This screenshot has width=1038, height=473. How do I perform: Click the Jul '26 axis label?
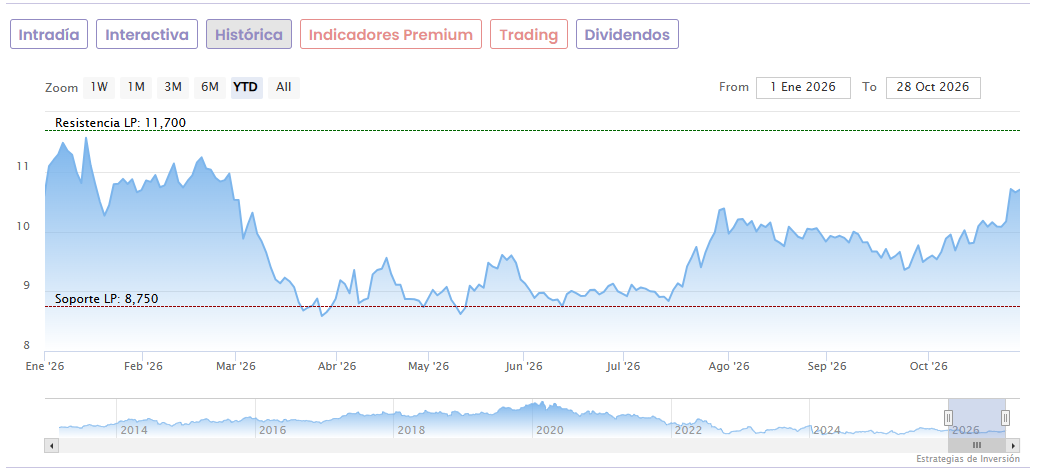[624, 366]
